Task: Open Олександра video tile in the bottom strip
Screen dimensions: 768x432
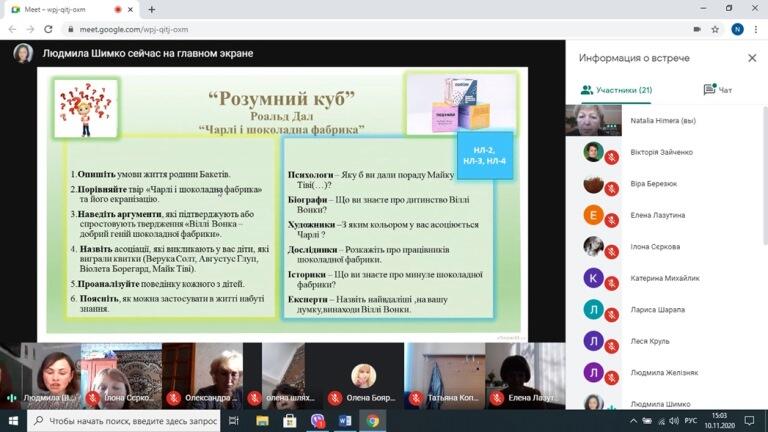Action: click(202, 376)
